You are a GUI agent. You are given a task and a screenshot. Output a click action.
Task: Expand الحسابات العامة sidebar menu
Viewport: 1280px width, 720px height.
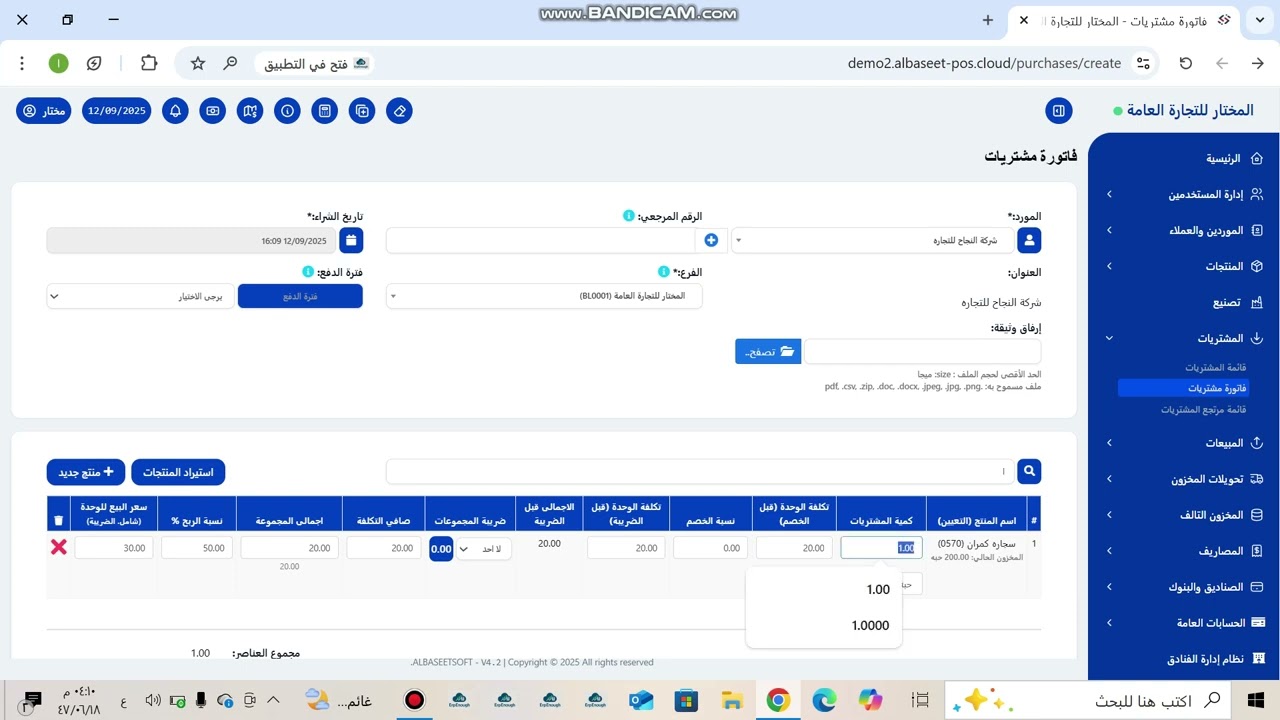click(1185, 623)
